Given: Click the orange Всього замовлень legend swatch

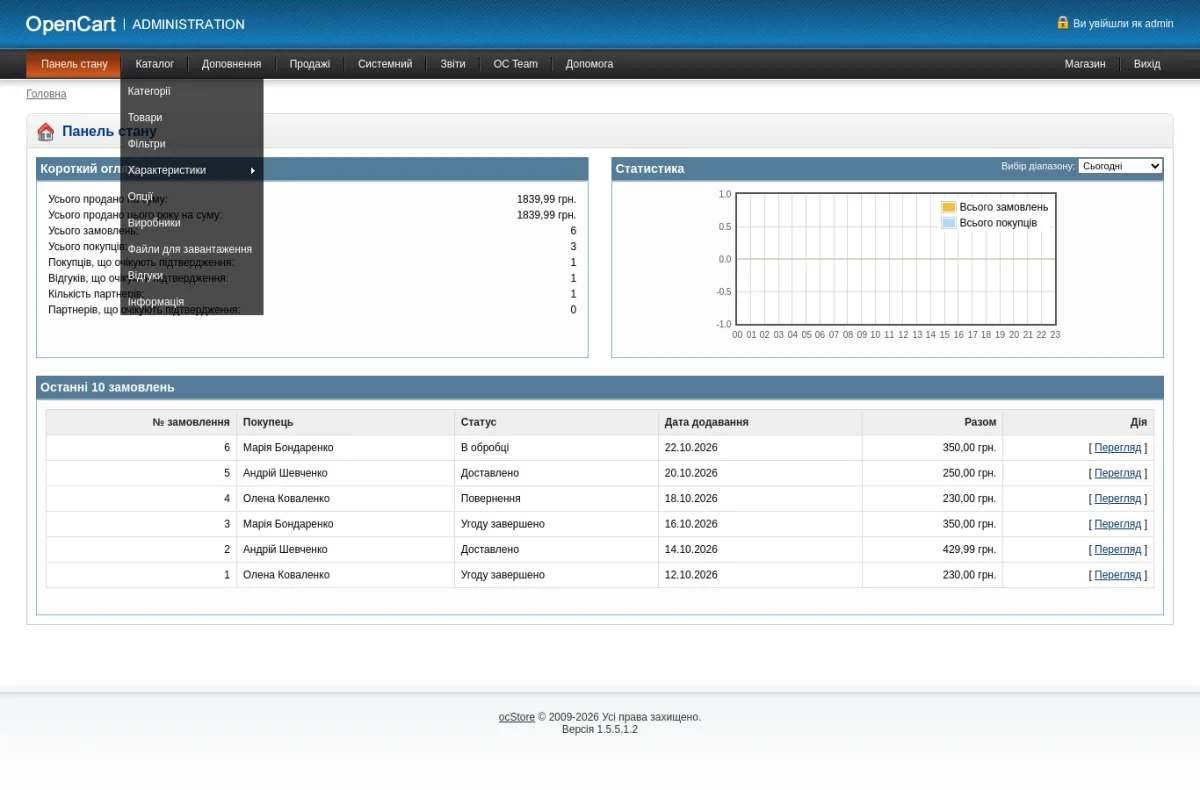Looking at the screenshot, I should 948,207.
